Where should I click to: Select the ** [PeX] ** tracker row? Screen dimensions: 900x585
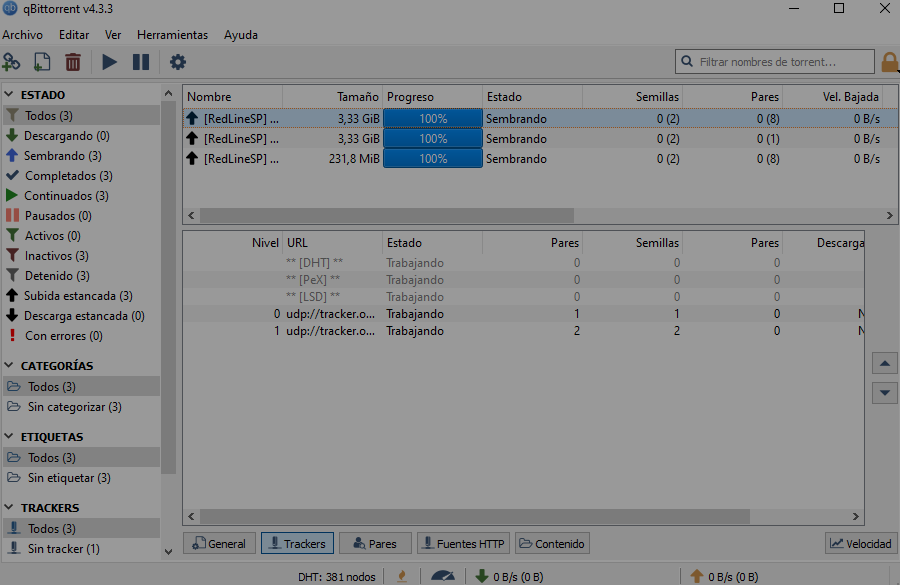click(x=523, y=280)
